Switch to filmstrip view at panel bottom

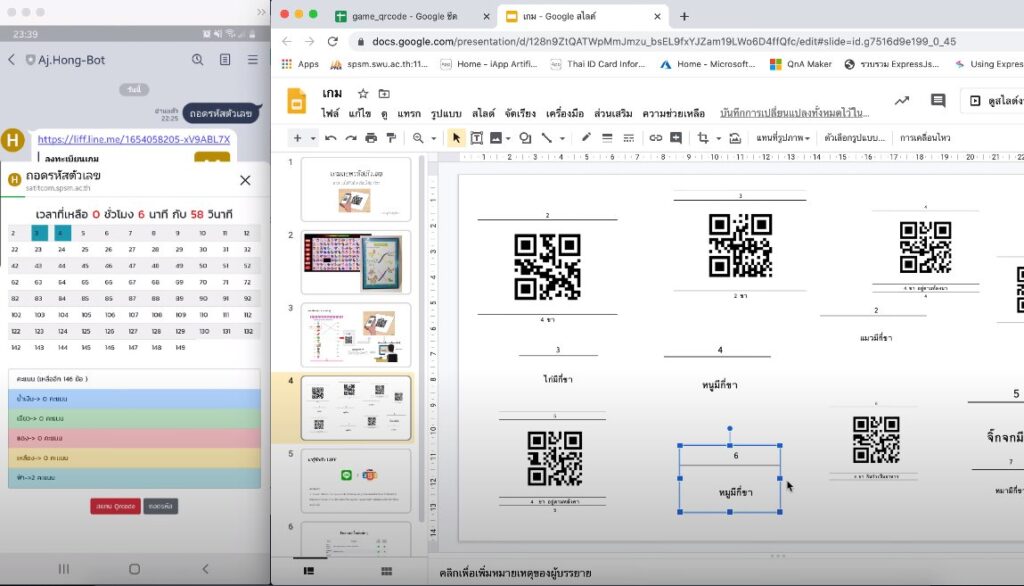[309, 571]
